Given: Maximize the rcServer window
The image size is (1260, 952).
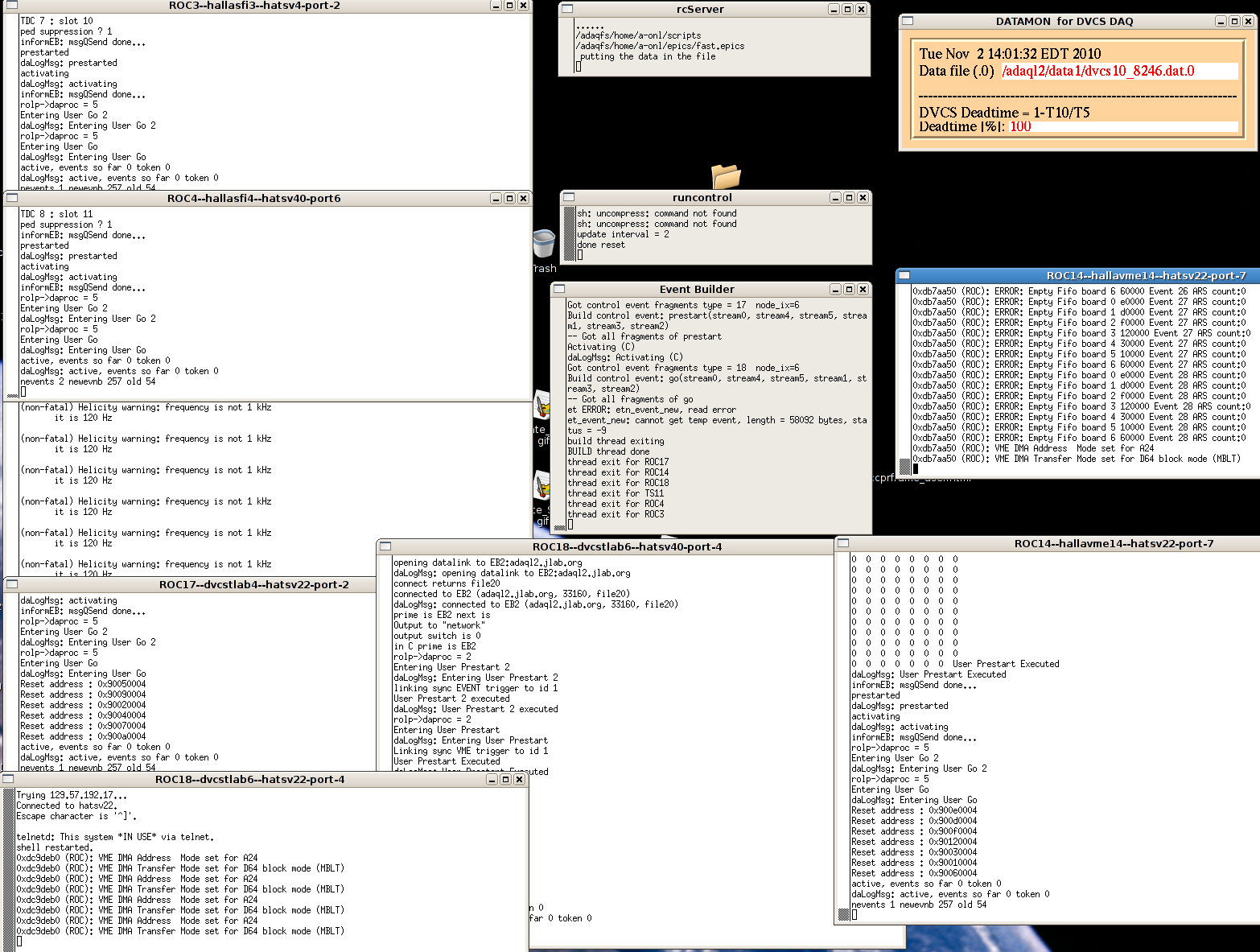Looking at the screenshot, I should click(x=847, y=9).
